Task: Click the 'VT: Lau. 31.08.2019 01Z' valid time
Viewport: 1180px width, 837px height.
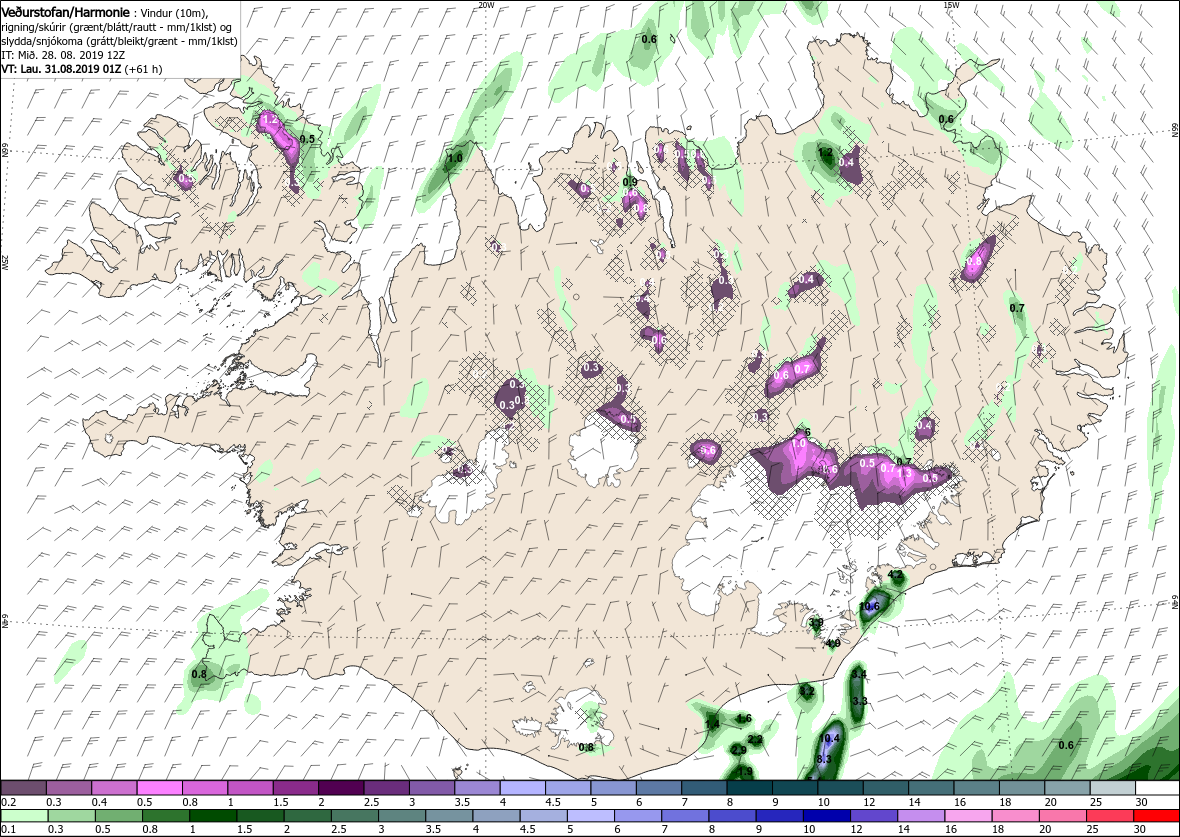Action: (x=62, y=68)
